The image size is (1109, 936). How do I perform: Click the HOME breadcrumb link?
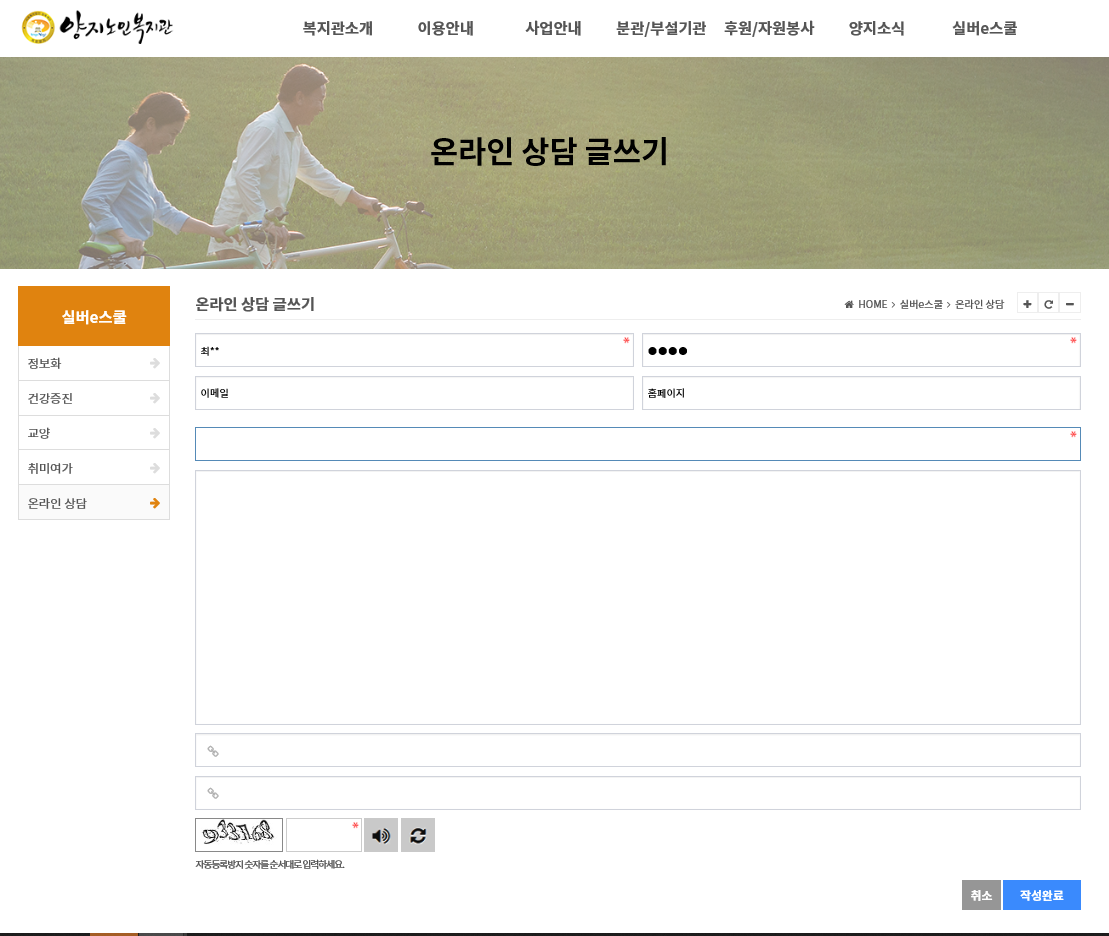872,304
